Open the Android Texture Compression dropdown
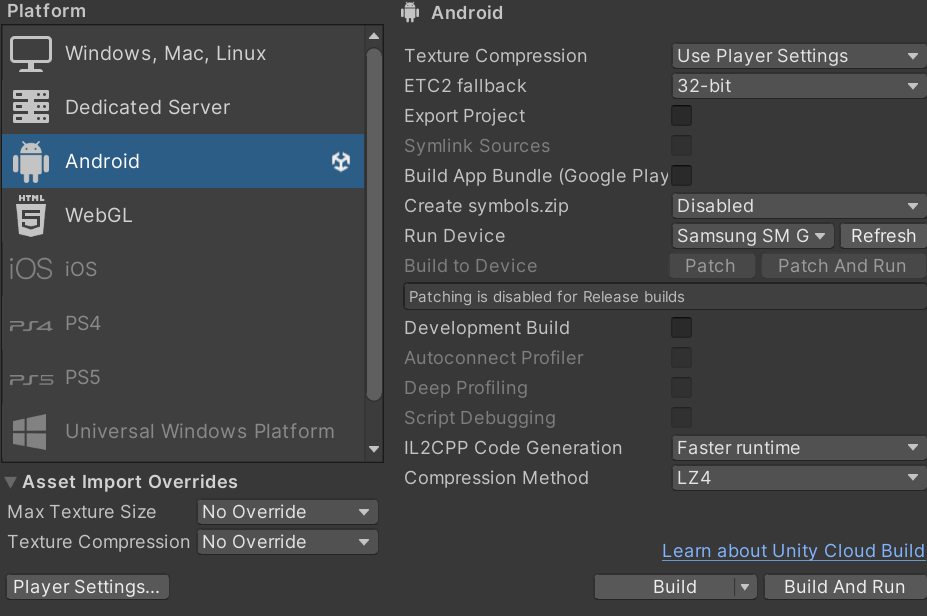927x616 pixels. [x=799, y=56]
